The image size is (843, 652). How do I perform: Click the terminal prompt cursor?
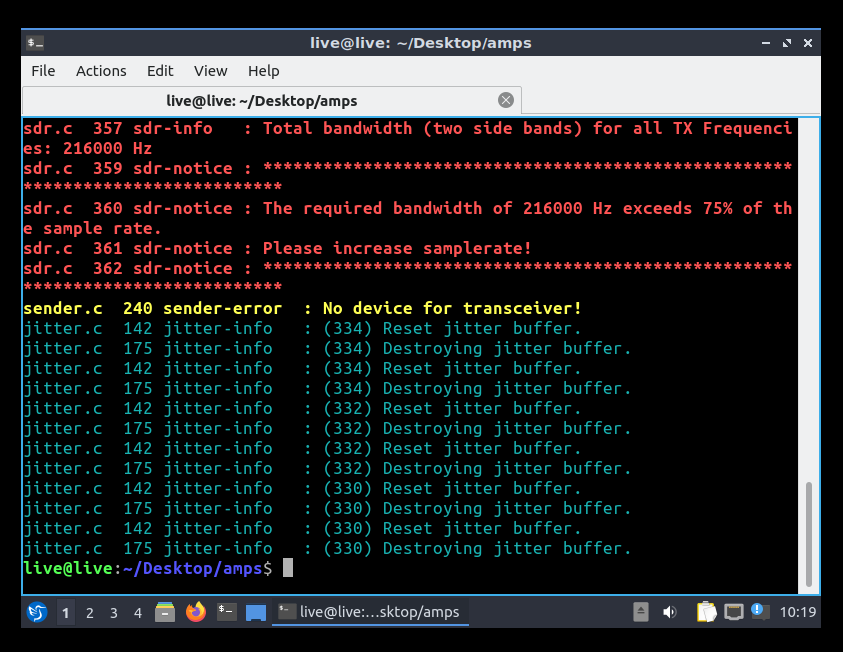click(288, 568)
